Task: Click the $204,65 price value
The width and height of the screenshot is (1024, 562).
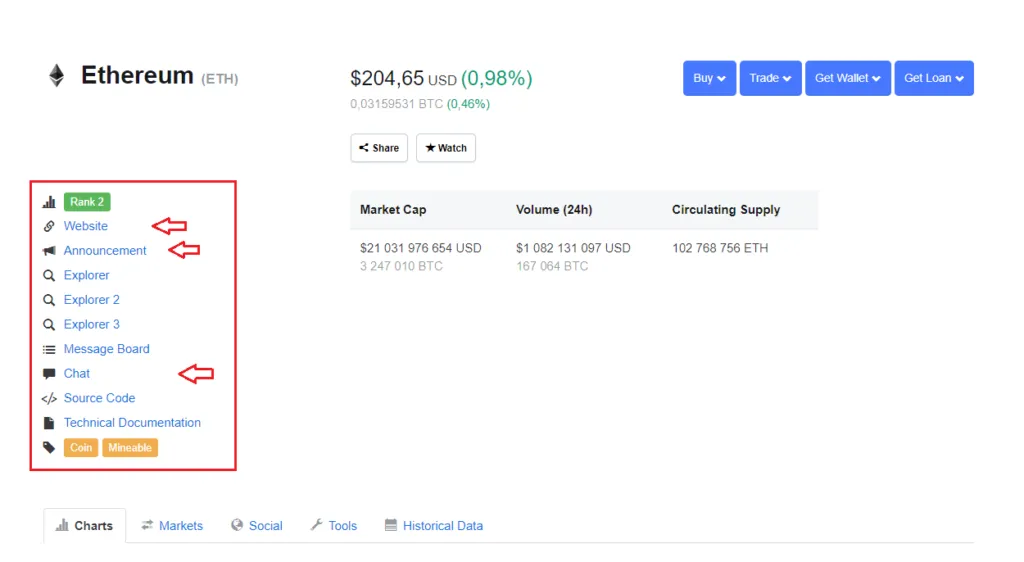Action: (387, 78)
